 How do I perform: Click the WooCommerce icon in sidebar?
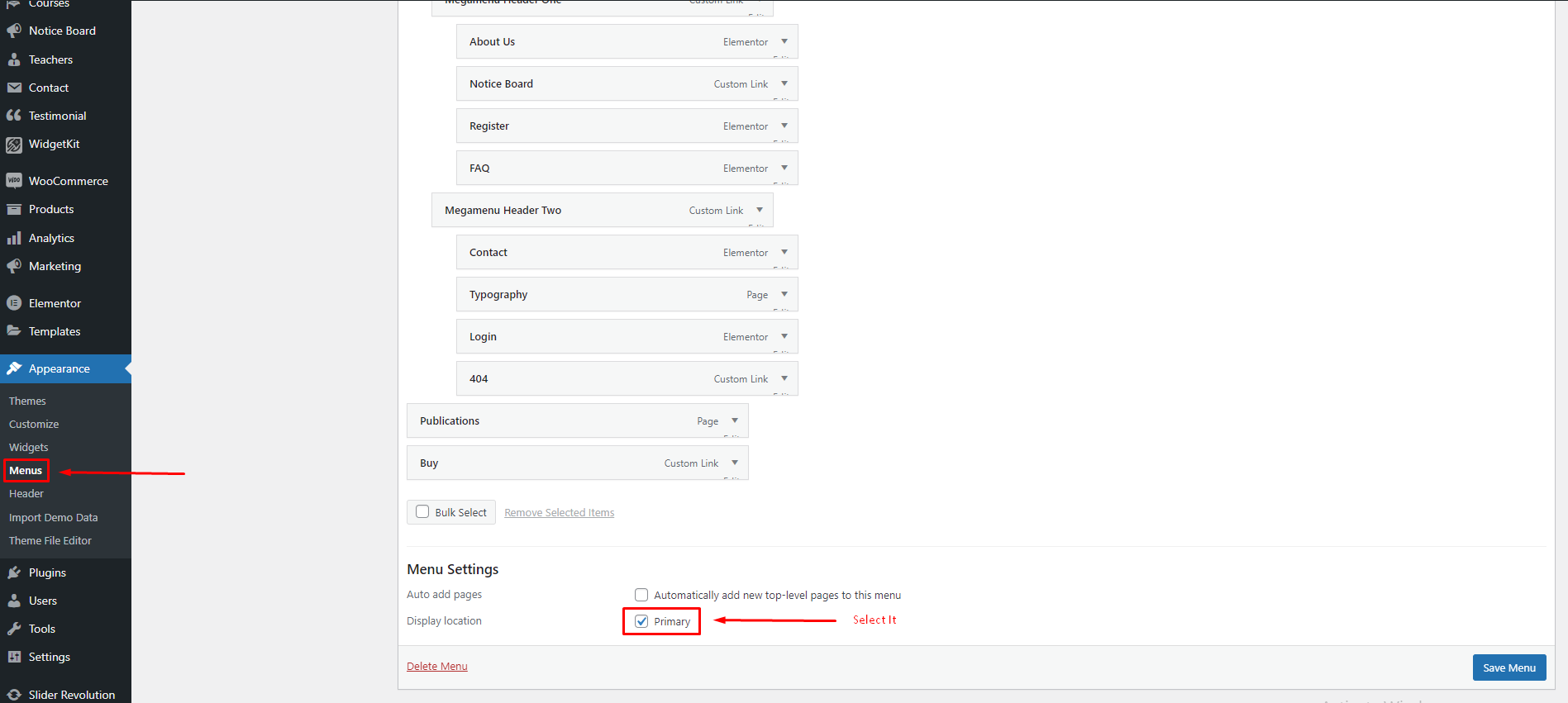click(x=14, y=180)
